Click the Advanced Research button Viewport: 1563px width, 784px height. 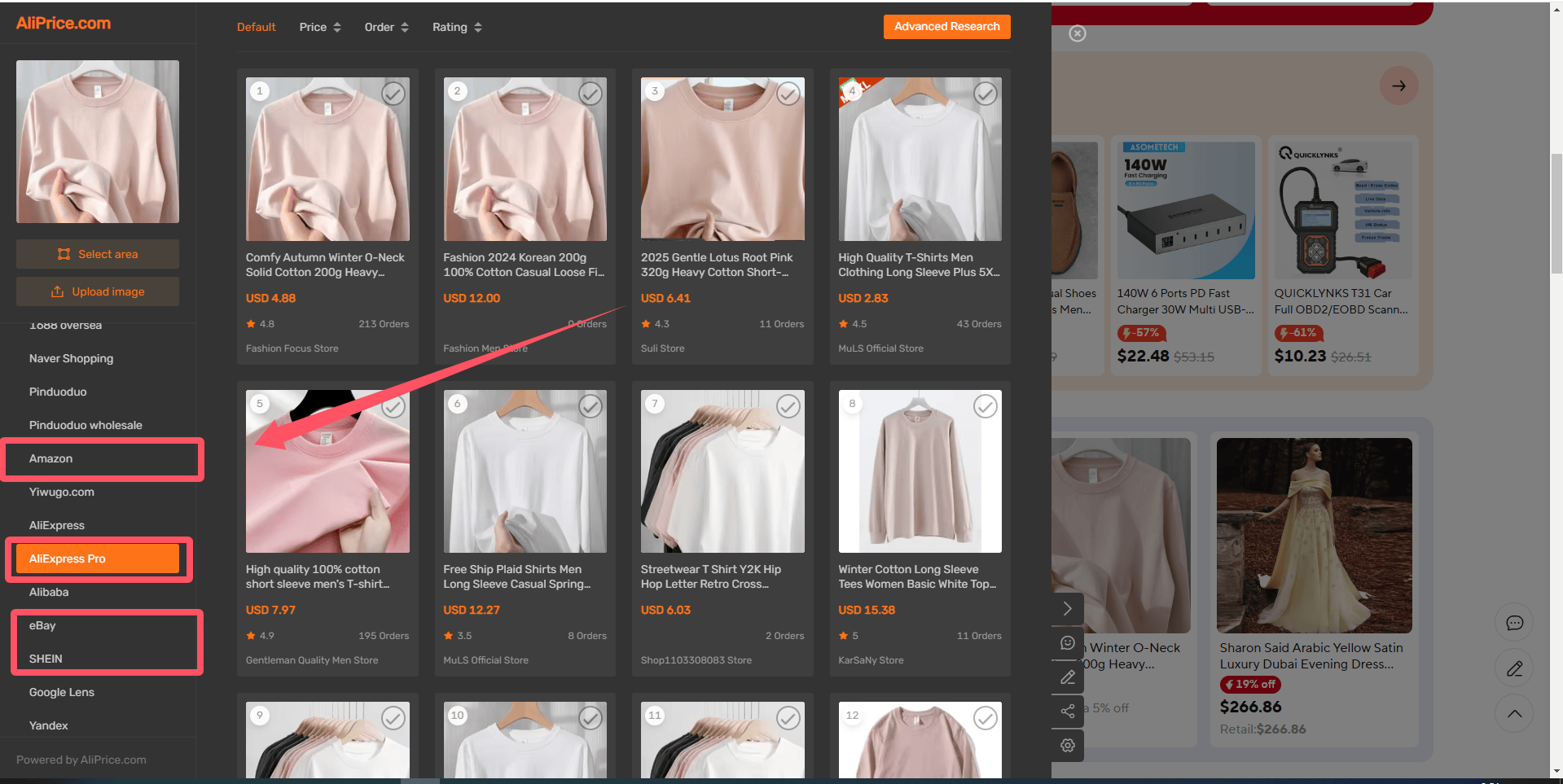[x=946, y=27]
